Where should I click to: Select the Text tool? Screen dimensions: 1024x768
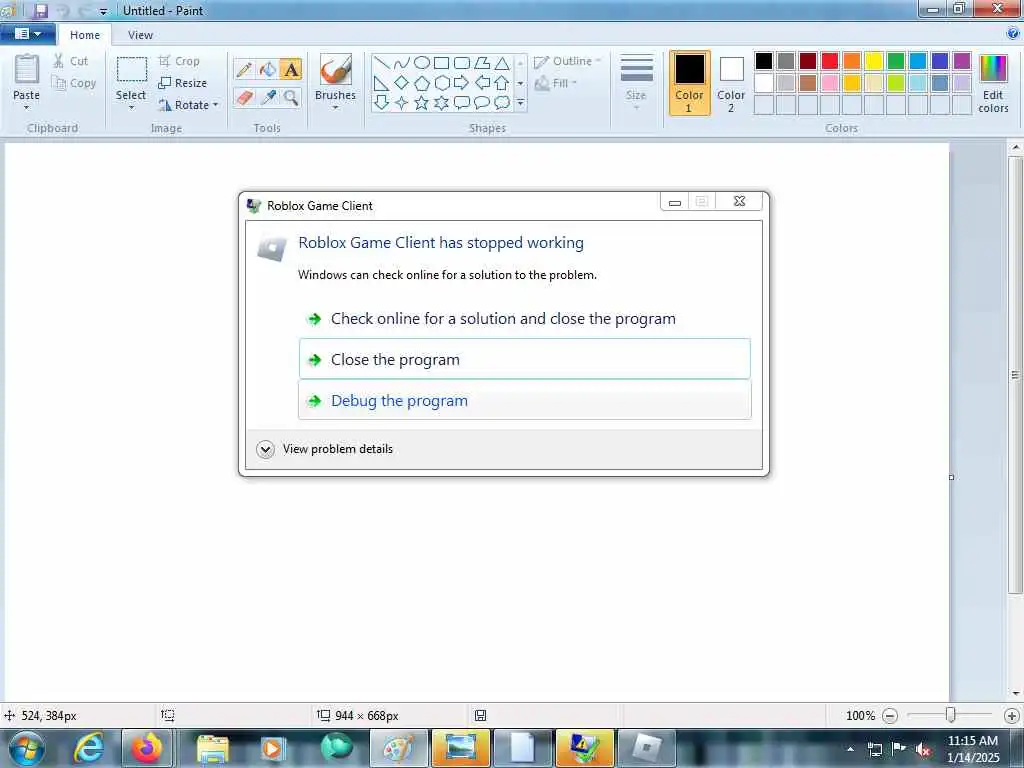point(291,69)
